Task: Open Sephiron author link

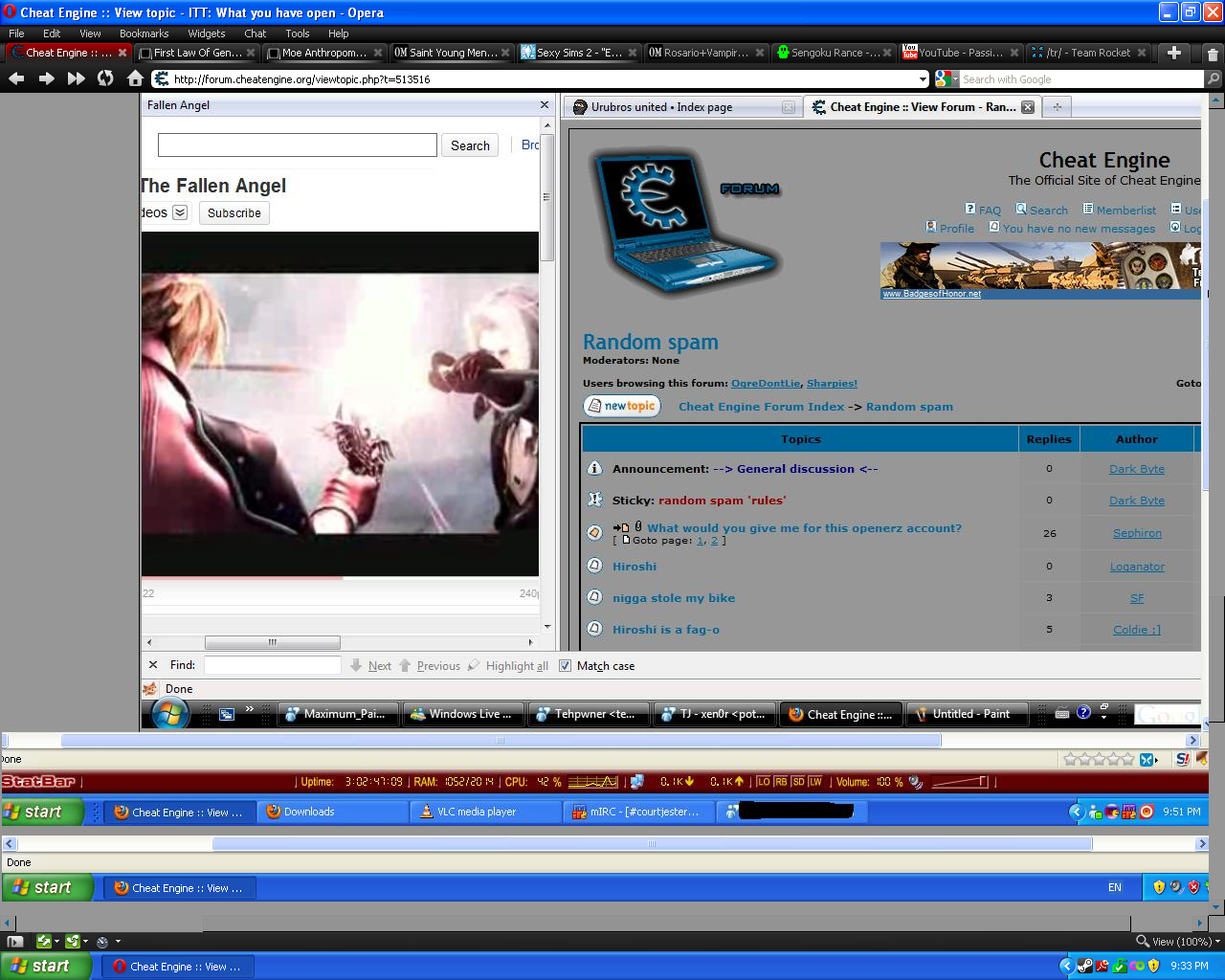Action: 1137,533
